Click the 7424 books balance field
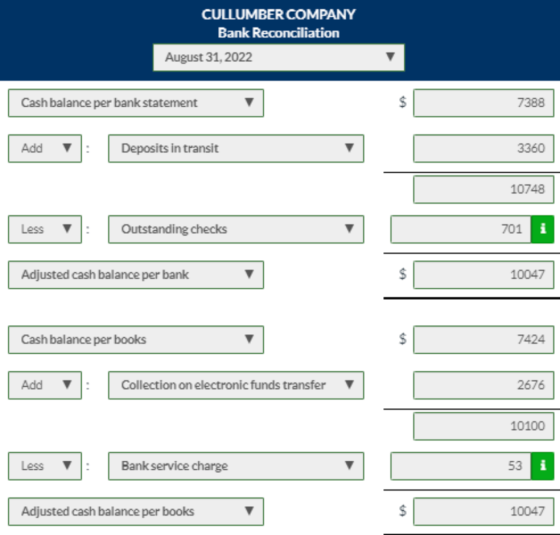This screenshot has height=535, width=560. click(x=484, y=340)
